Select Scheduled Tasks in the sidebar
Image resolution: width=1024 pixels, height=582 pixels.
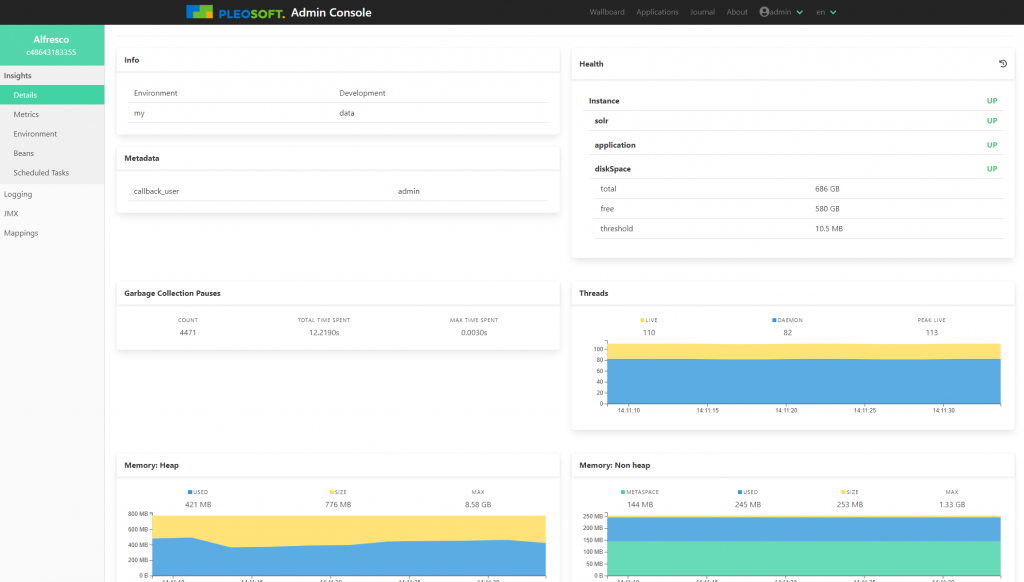pyautogui.click(x=41, y=173)
